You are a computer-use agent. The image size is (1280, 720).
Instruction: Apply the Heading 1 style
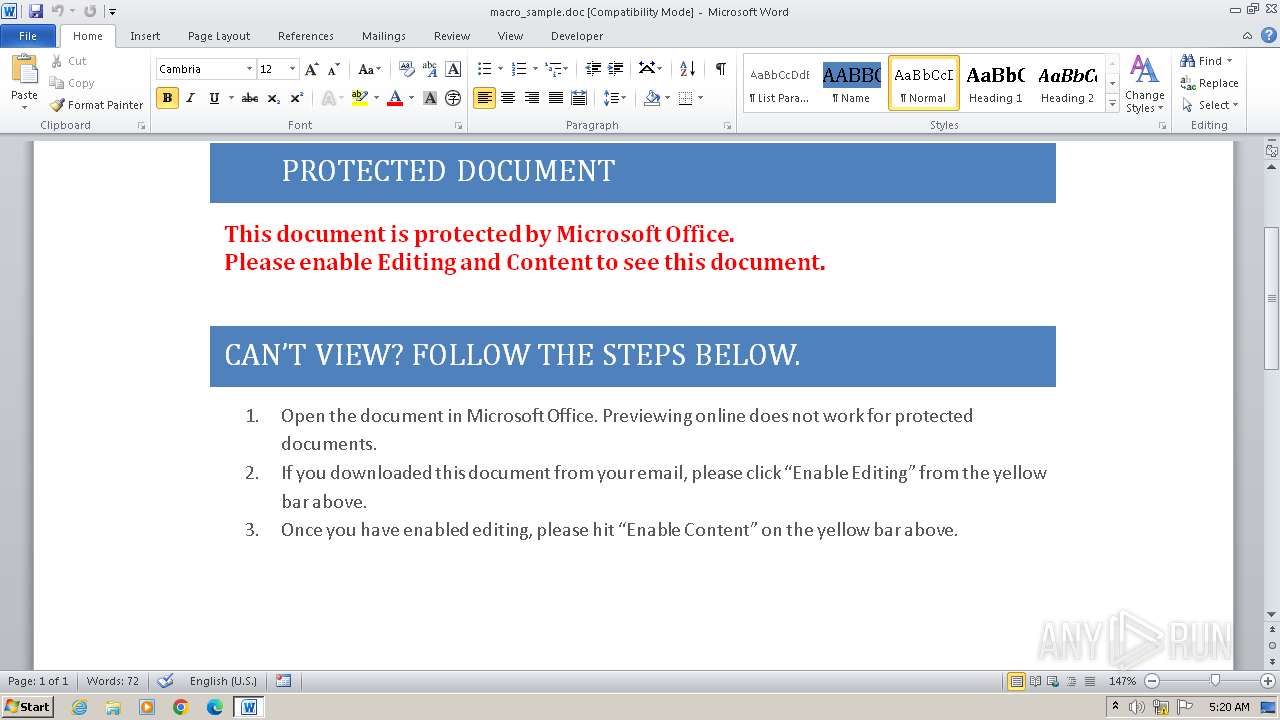pos(995,82)
